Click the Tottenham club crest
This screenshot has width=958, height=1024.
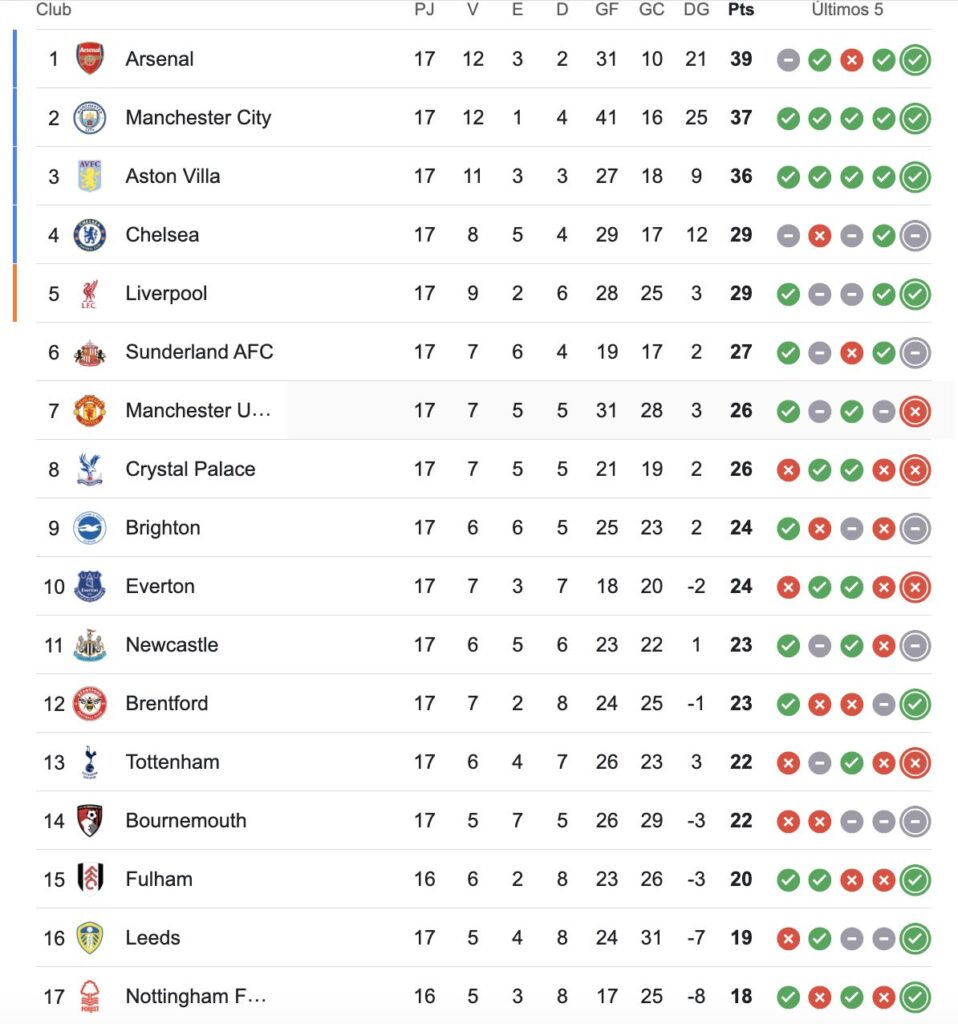pyautogui.click(x=90, y=762)
